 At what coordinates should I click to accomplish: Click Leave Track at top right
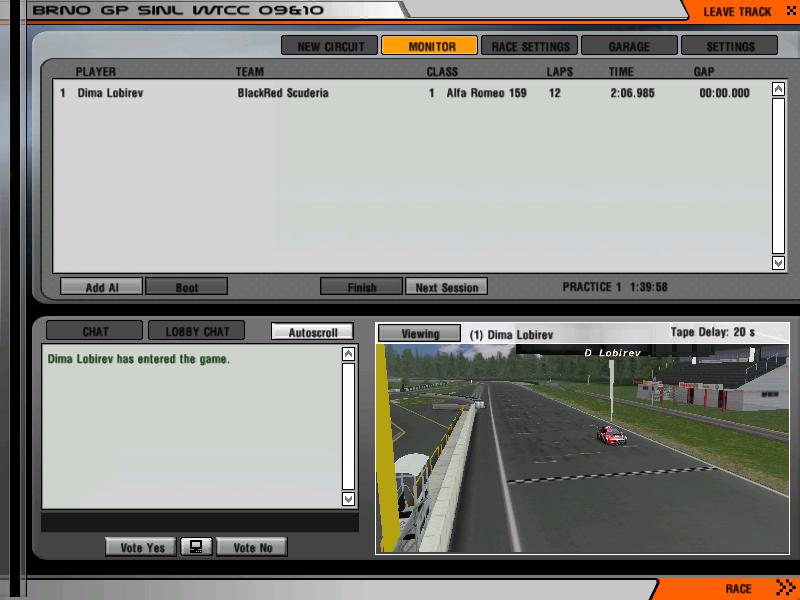737,12
